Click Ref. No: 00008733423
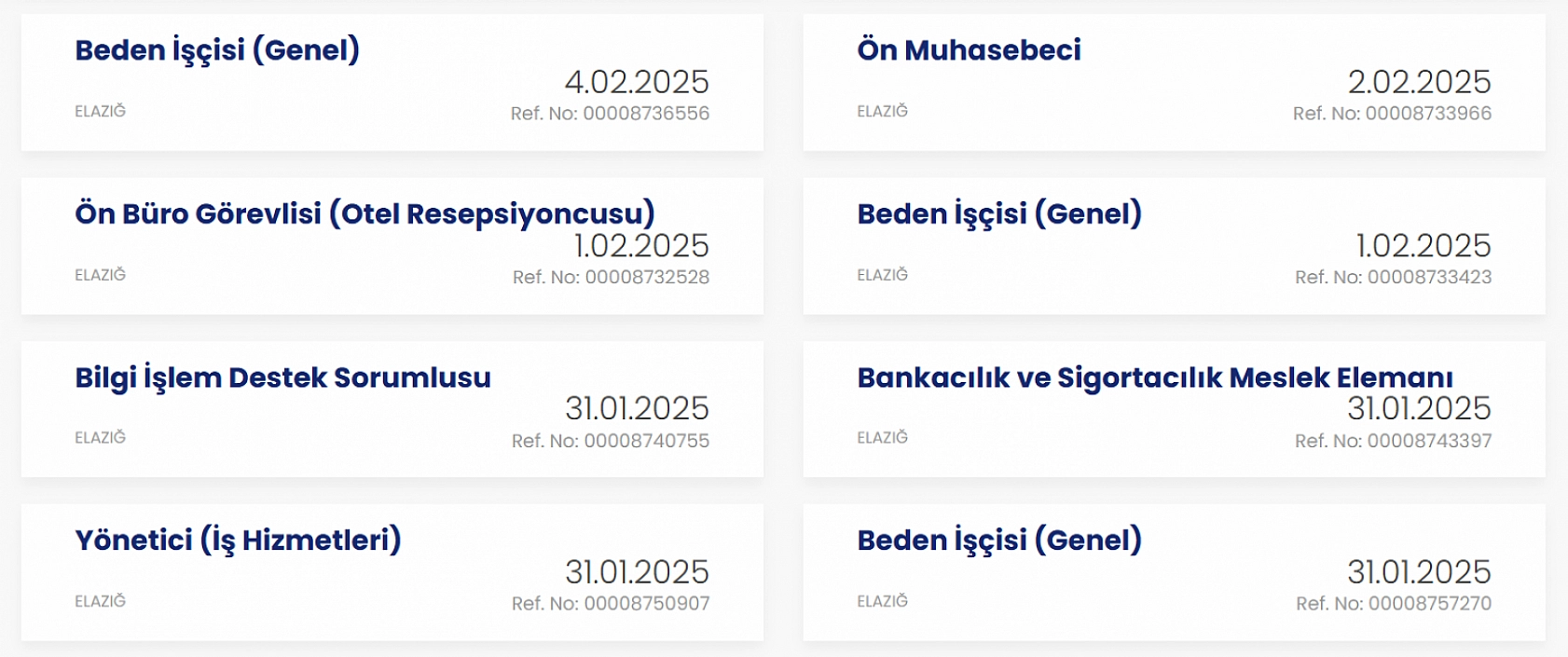 pyautogui.click(x=1393, y=278)
